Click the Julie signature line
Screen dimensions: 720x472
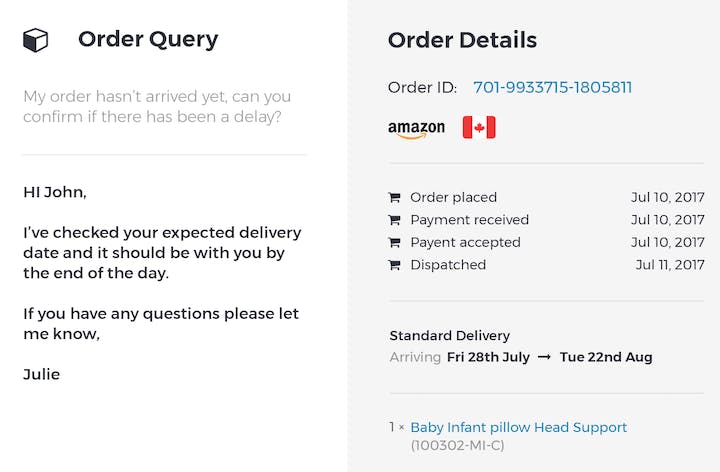coord(41,375)
